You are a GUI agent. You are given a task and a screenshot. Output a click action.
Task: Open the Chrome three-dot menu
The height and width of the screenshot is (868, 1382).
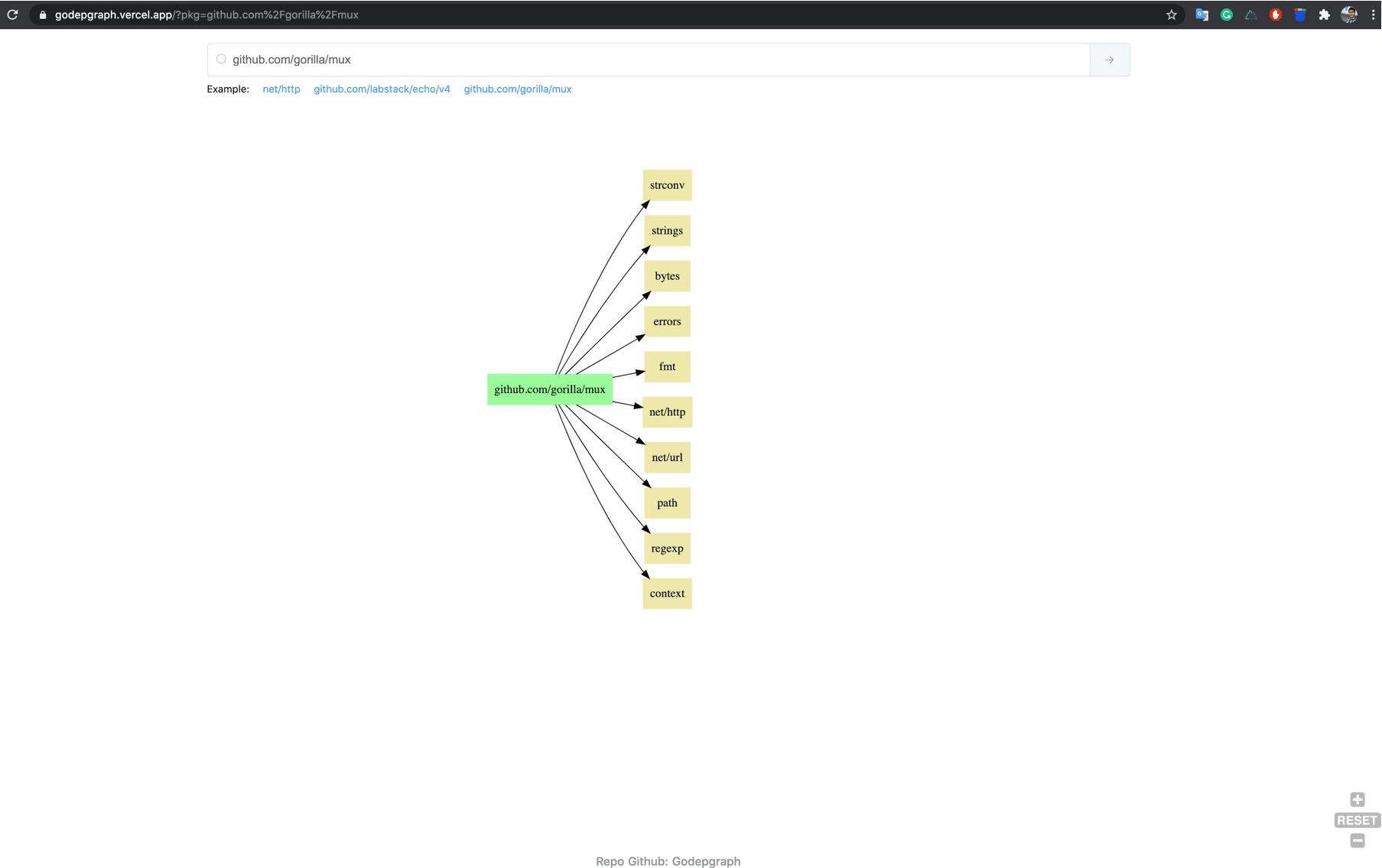coord(1373,15)
